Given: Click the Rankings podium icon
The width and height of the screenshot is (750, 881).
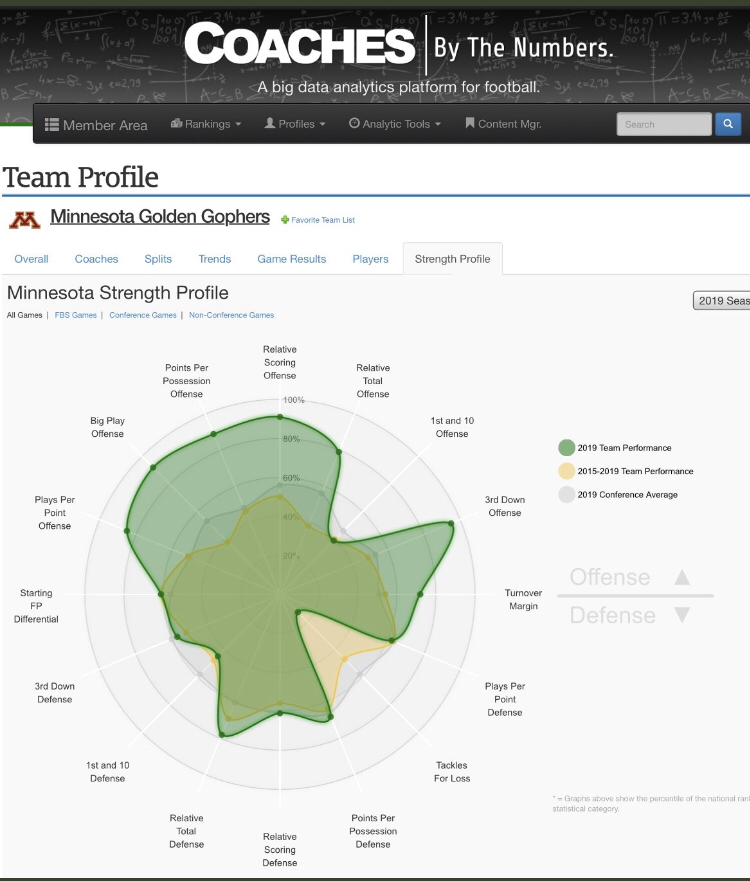Looking at the screenshot, I should tap(176, 123).
